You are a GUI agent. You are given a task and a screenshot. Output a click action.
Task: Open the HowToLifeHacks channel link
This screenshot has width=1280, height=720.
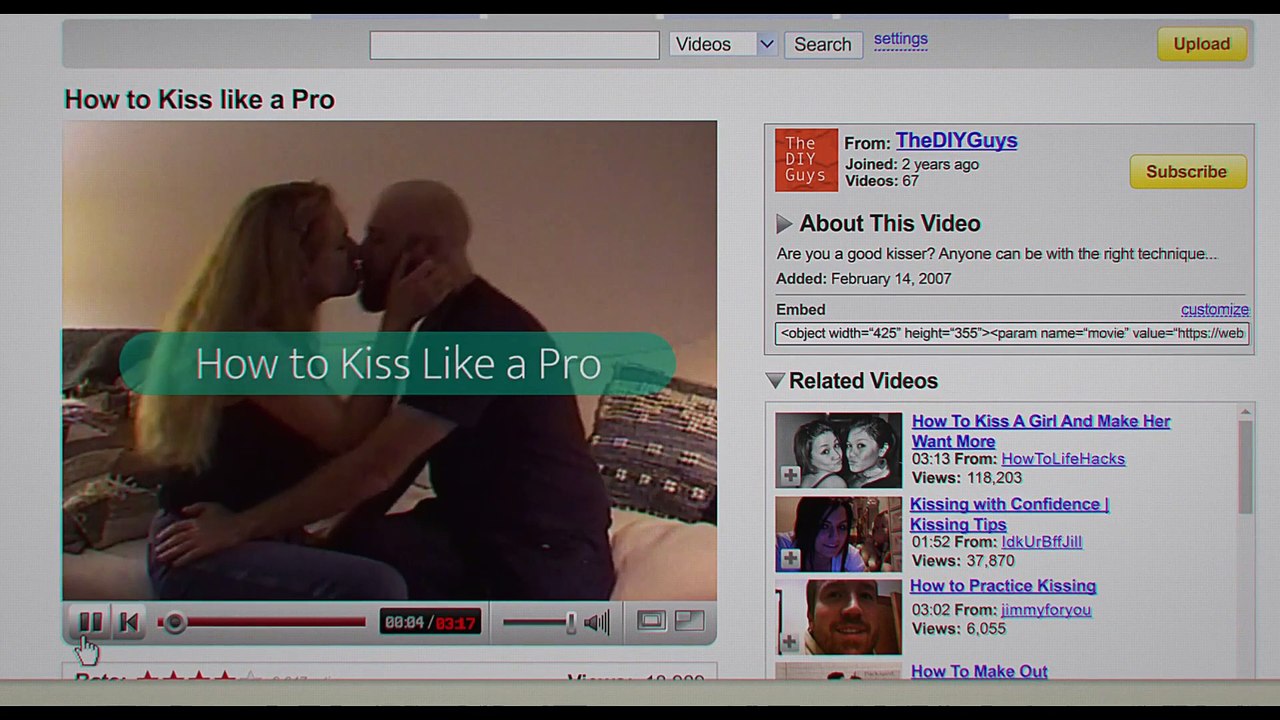(x=1063, y=459)
